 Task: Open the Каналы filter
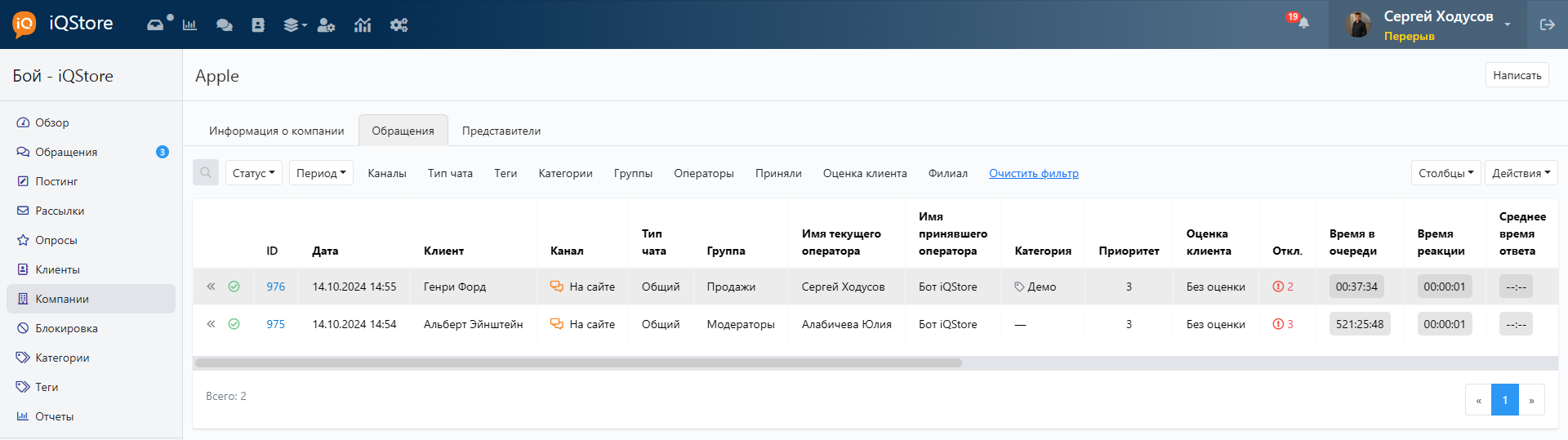(x=387, y=173)
